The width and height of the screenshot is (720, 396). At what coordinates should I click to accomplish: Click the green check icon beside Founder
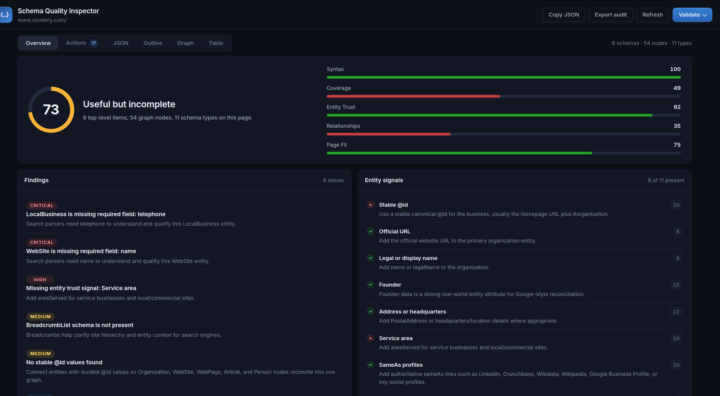click(x=370, y=285)
